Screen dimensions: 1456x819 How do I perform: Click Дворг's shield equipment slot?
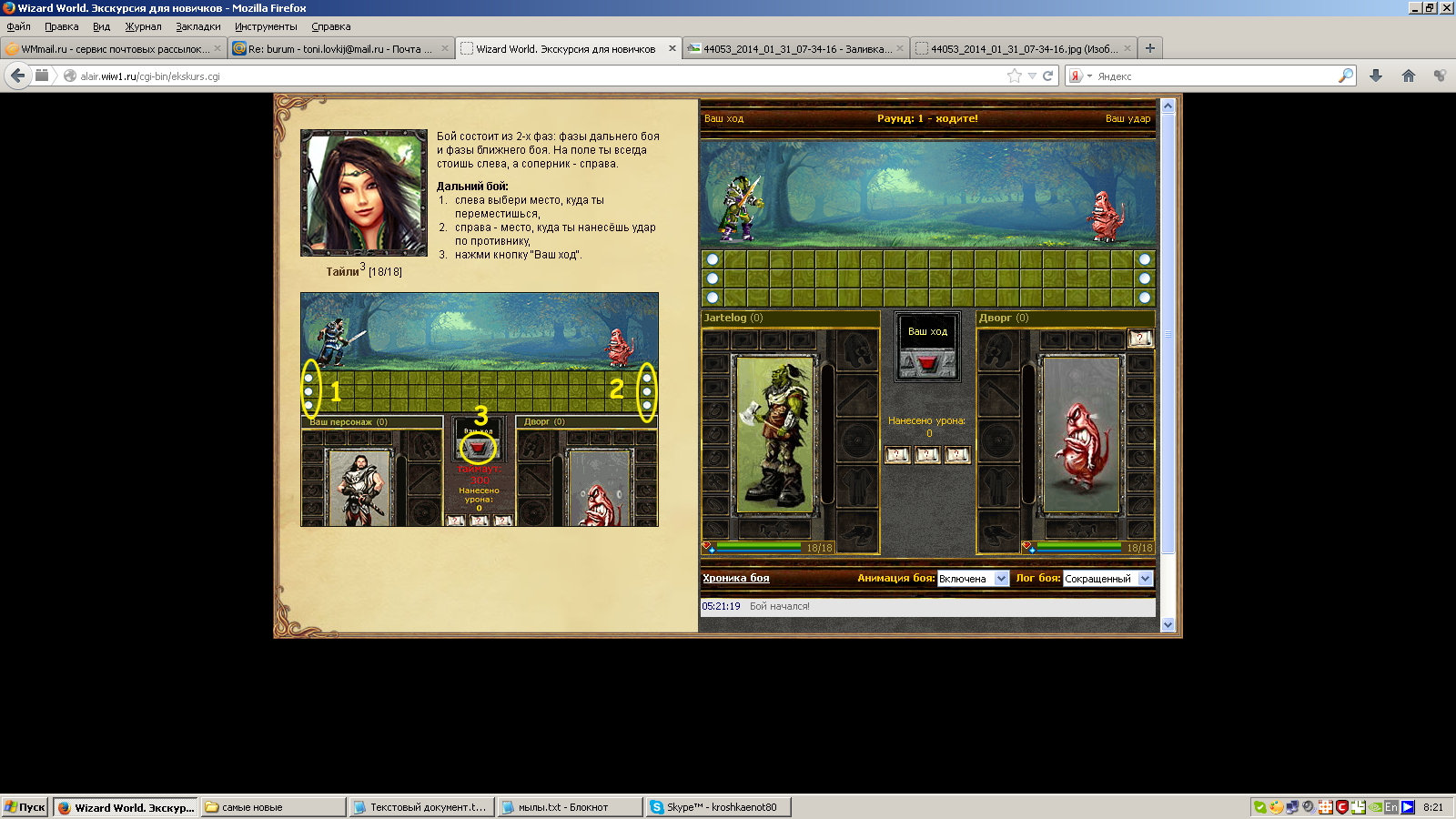click(998, 440)
